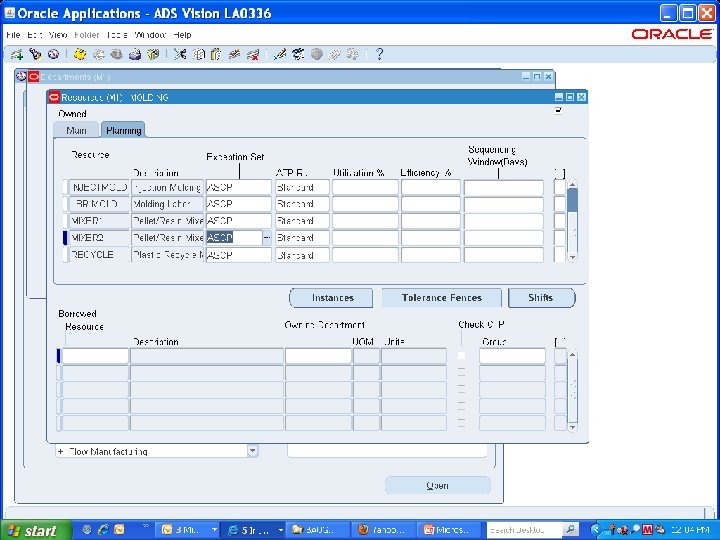Open the taskbar dropdown next to 5 In... group
The height and width of the screenshot is (540, 720).
[x=280, y=530]
